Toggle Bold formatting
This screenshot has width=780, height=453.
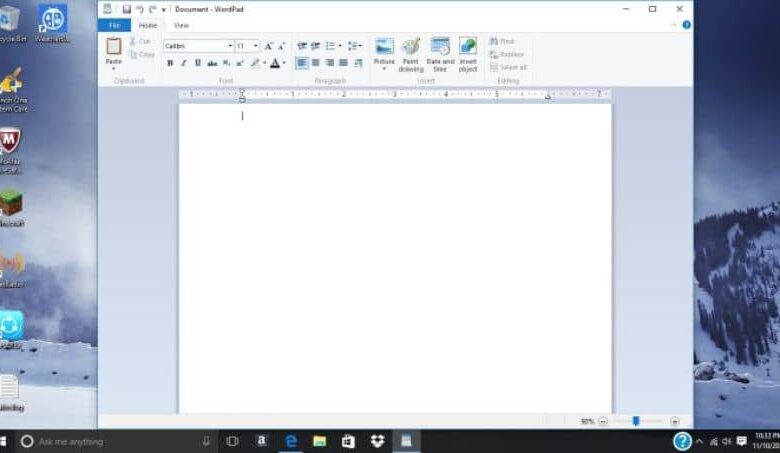(x=170, y=63)
